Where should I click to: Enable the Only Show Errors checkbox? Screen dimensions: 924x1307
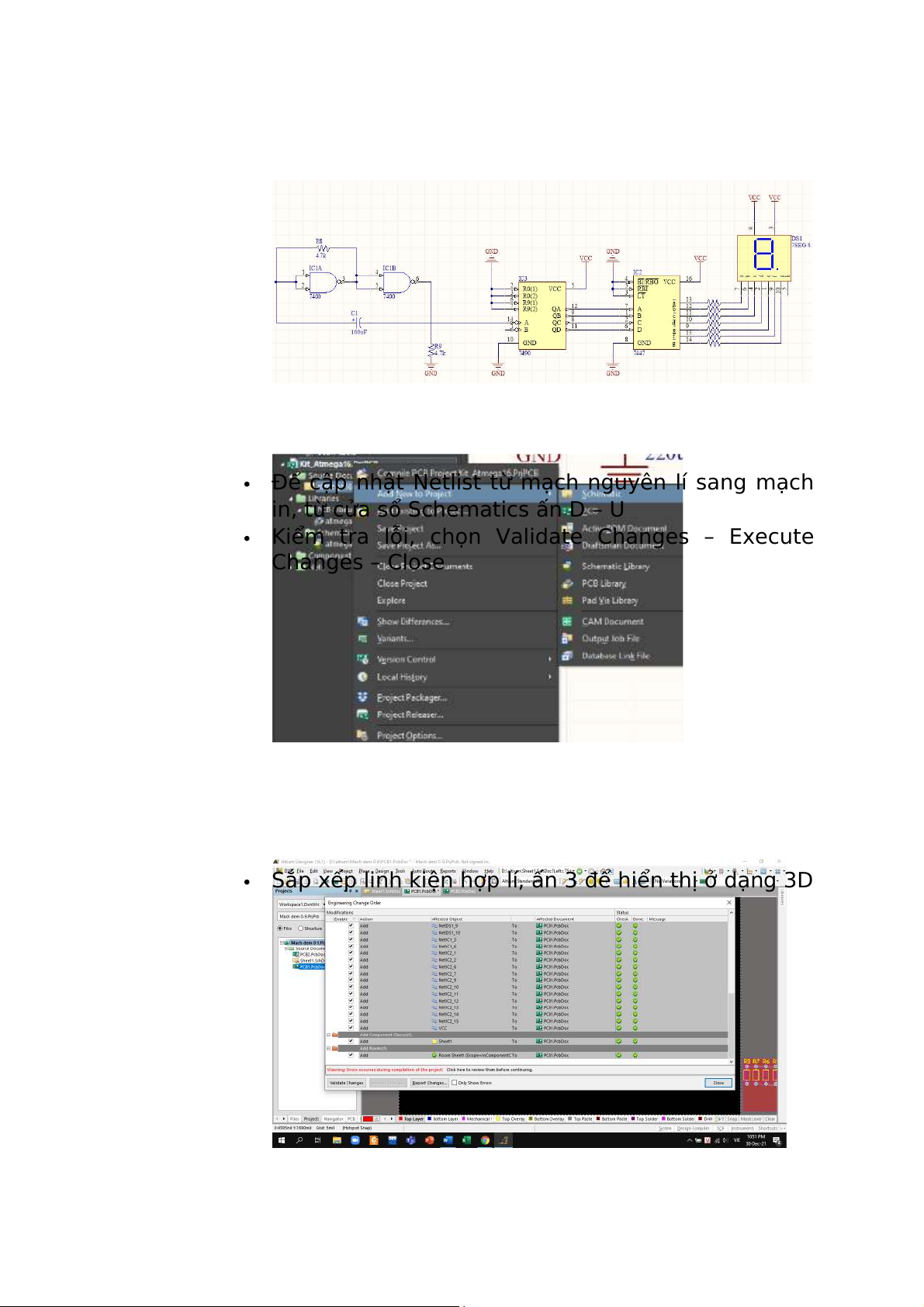click(x=455, y=1083)
